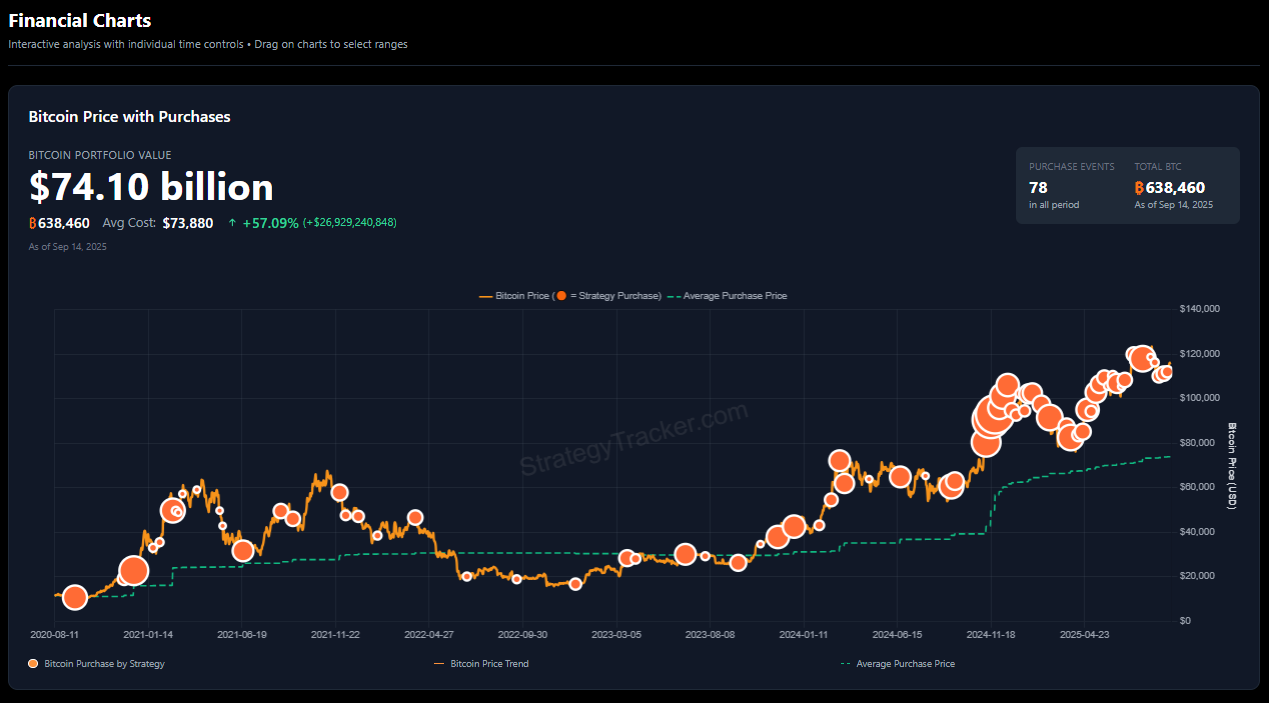1269x703 pixels.
Task: Click the green up arrow beside +57.09%
Action: [232, 223]
